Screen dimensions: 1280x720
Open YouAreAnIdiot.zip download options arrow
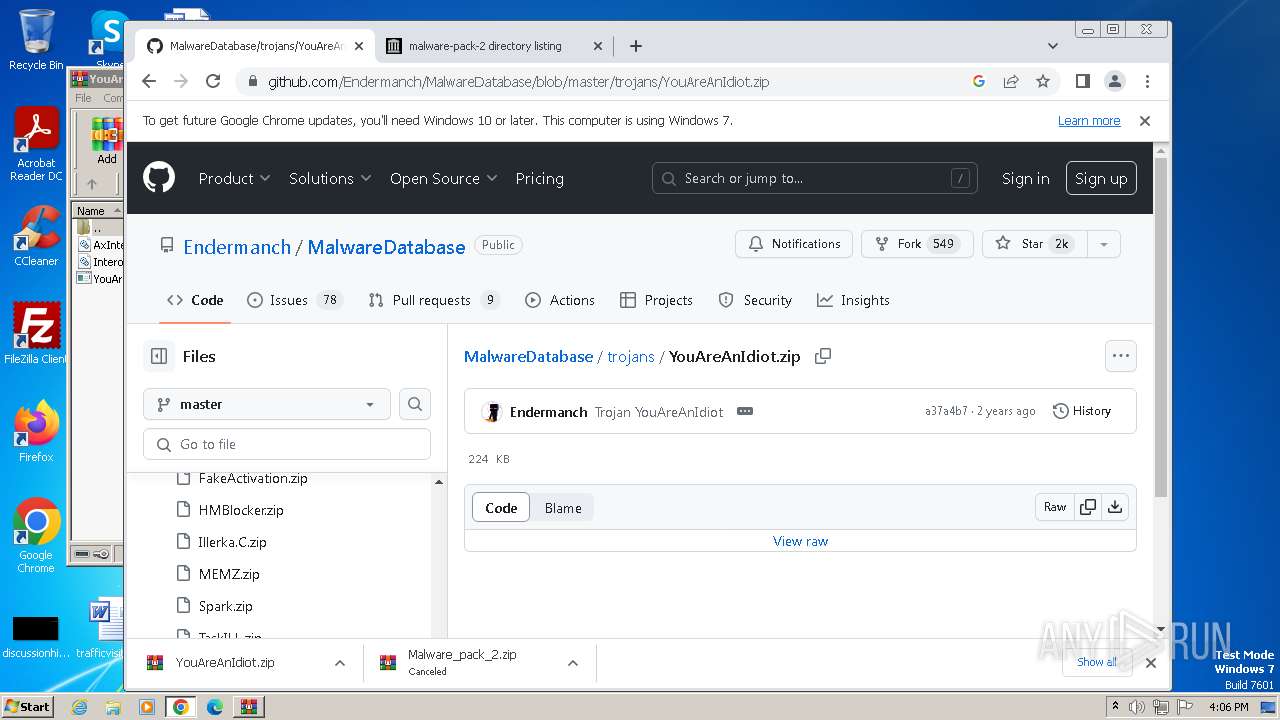pyautogui.click(x=340, y=662)
